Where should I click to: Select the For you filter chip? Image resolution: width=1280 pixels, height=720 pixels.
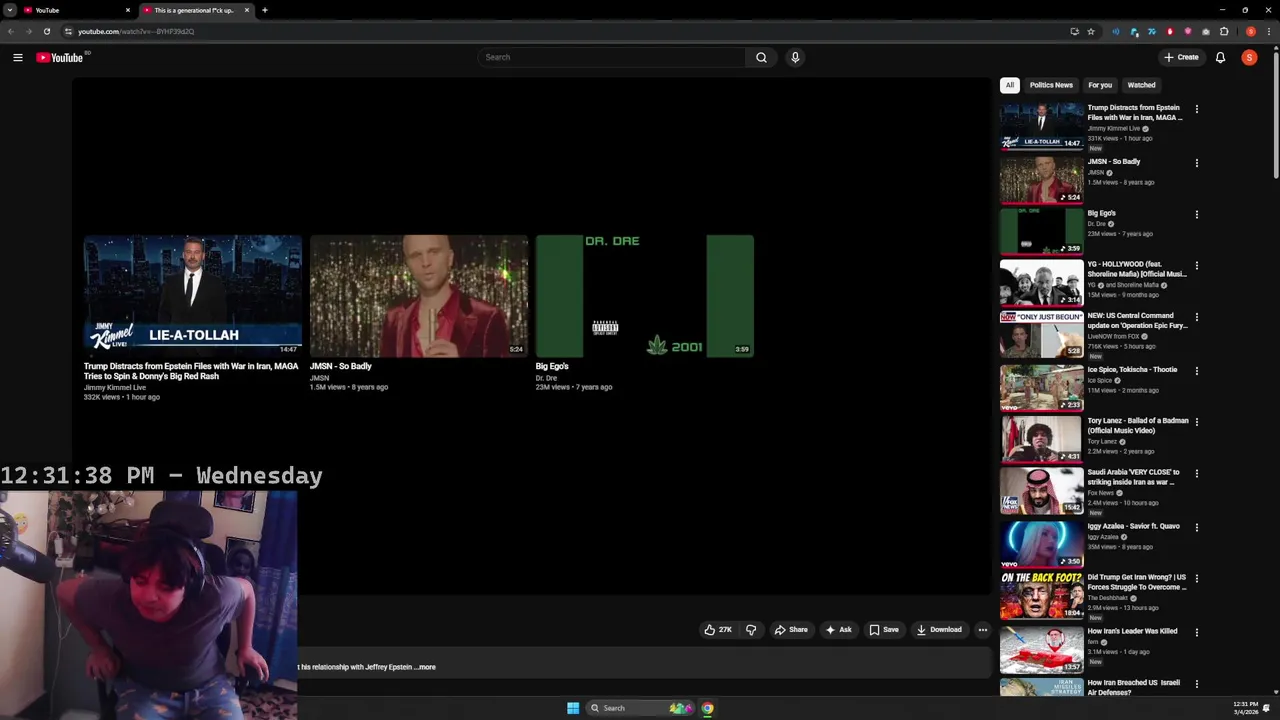point(1100,85)
